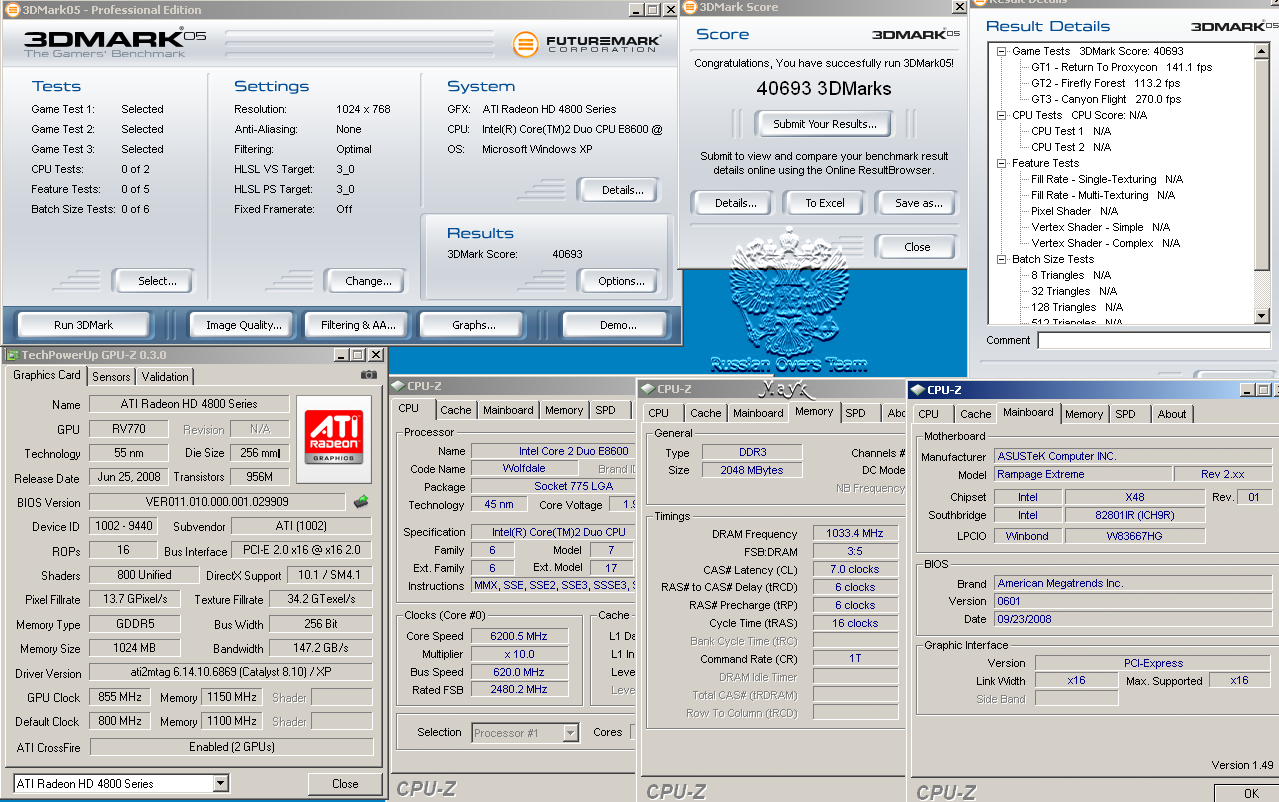Click Change under the Settings section
The image size is (1279, 802).
point(365,281)
